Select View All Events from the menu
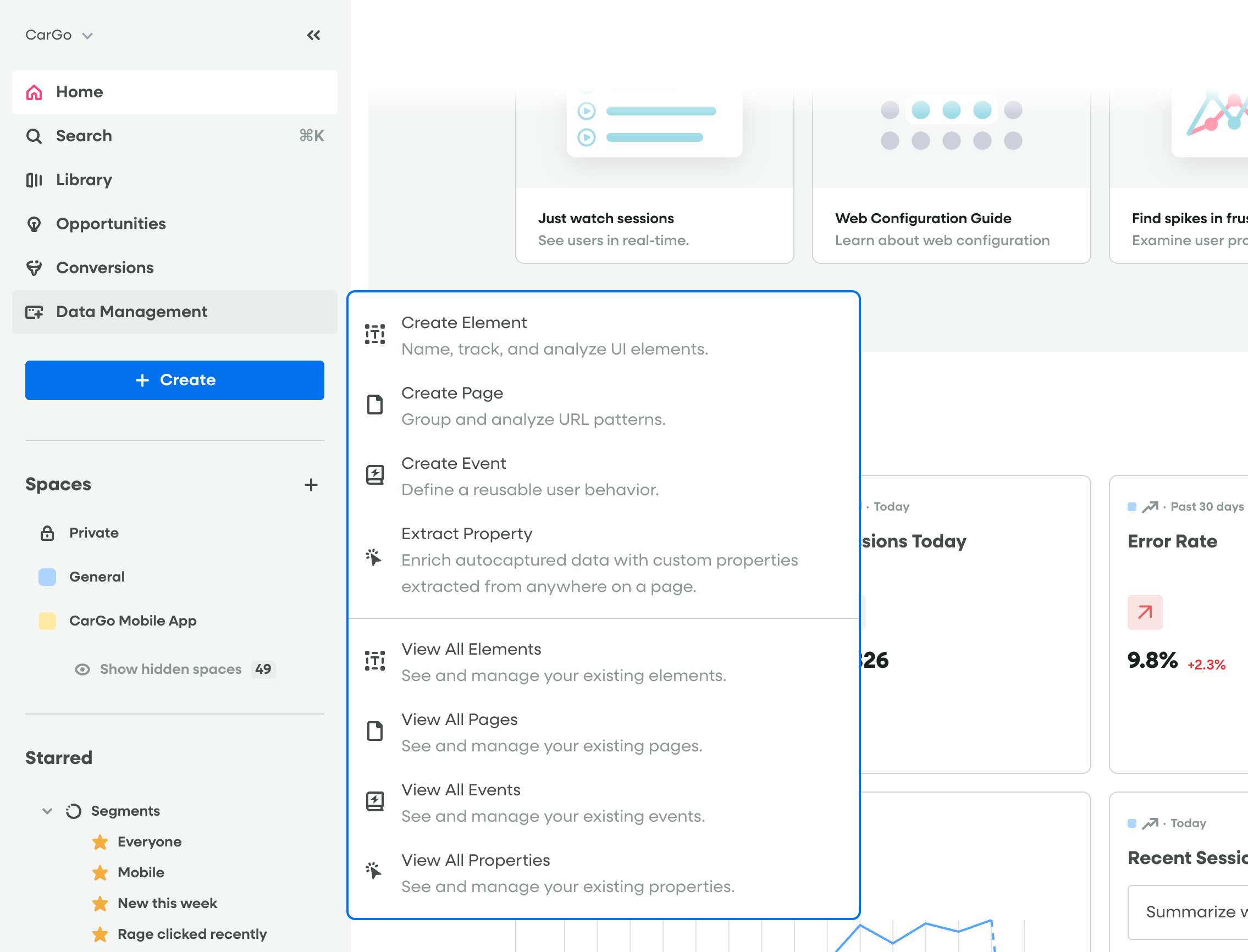Viewport: 1248px width, 952px height. pyautogui.click(x=461, y=789)
